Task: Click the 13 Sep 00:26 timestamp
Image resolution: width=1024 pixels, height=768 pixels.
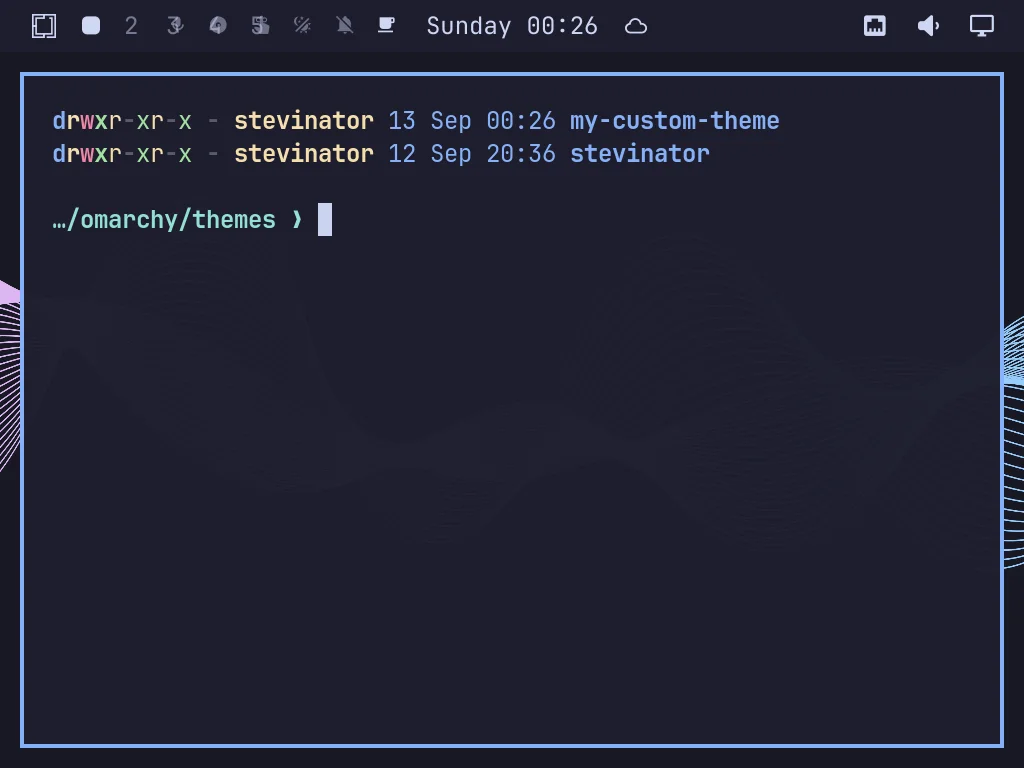Action: [472, 121]
